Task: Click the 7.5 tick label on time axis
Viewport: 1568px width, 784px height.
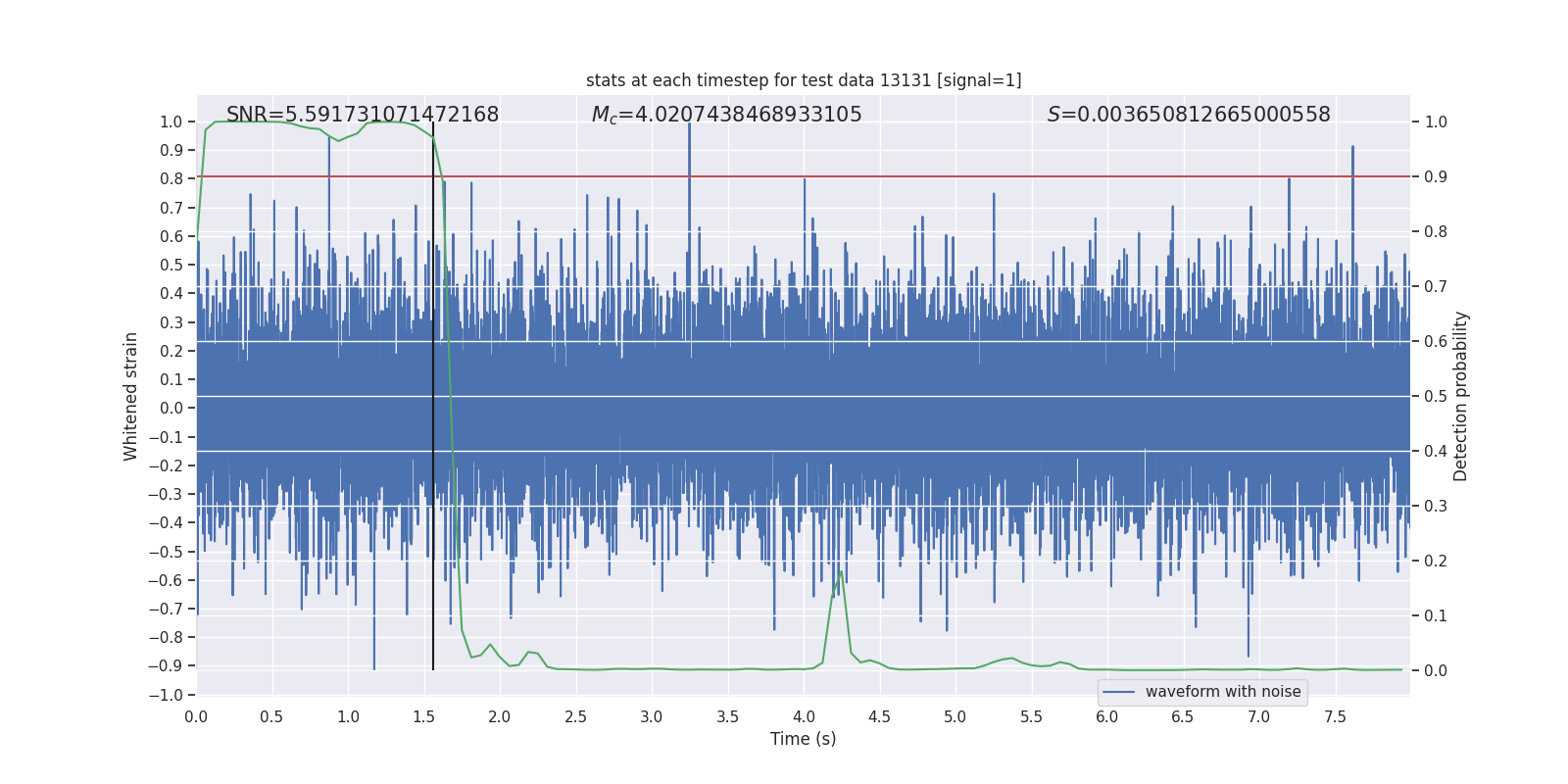Action: coord(1335,716)
